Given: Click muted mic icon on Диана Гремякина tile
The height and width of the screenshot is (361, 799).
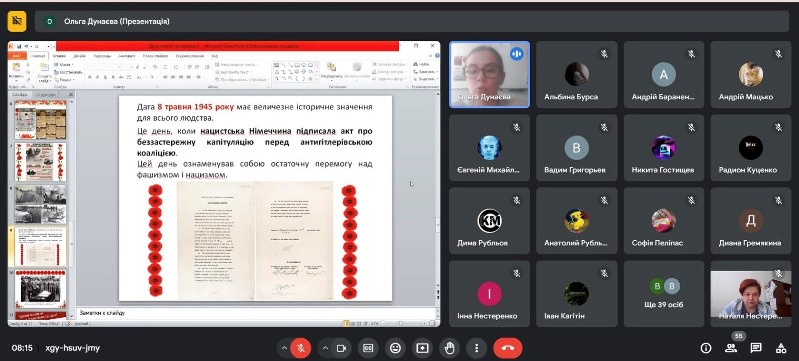Looking at the screenshot, I should (x=778, y=200).
